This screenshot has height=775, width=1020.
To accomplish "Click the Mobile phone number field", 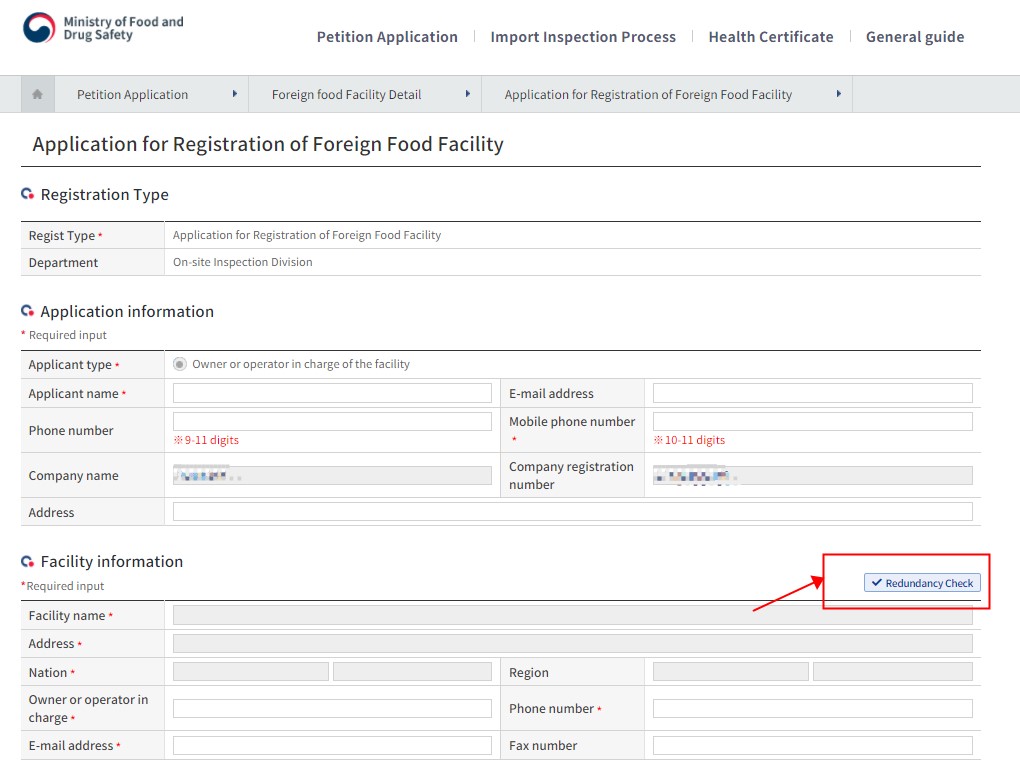I will point(812,421).
